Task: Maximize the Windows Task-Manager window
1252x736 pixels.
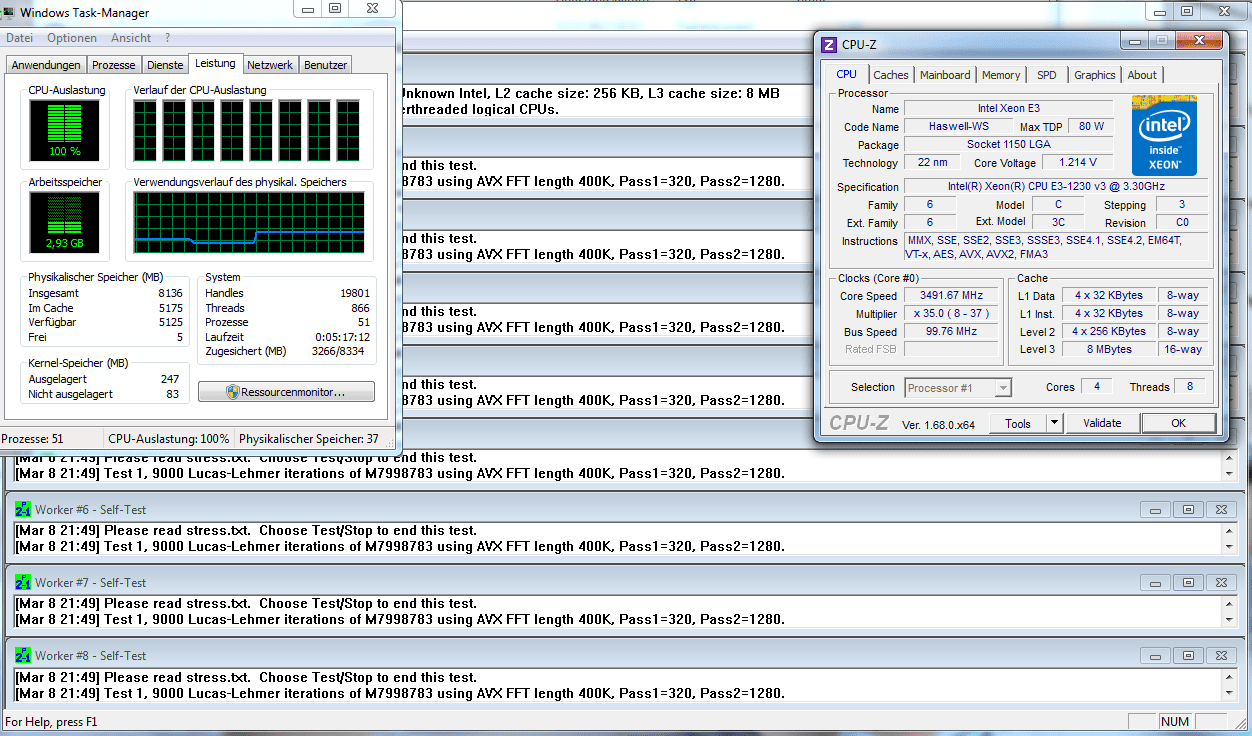Action: (334, 8)
